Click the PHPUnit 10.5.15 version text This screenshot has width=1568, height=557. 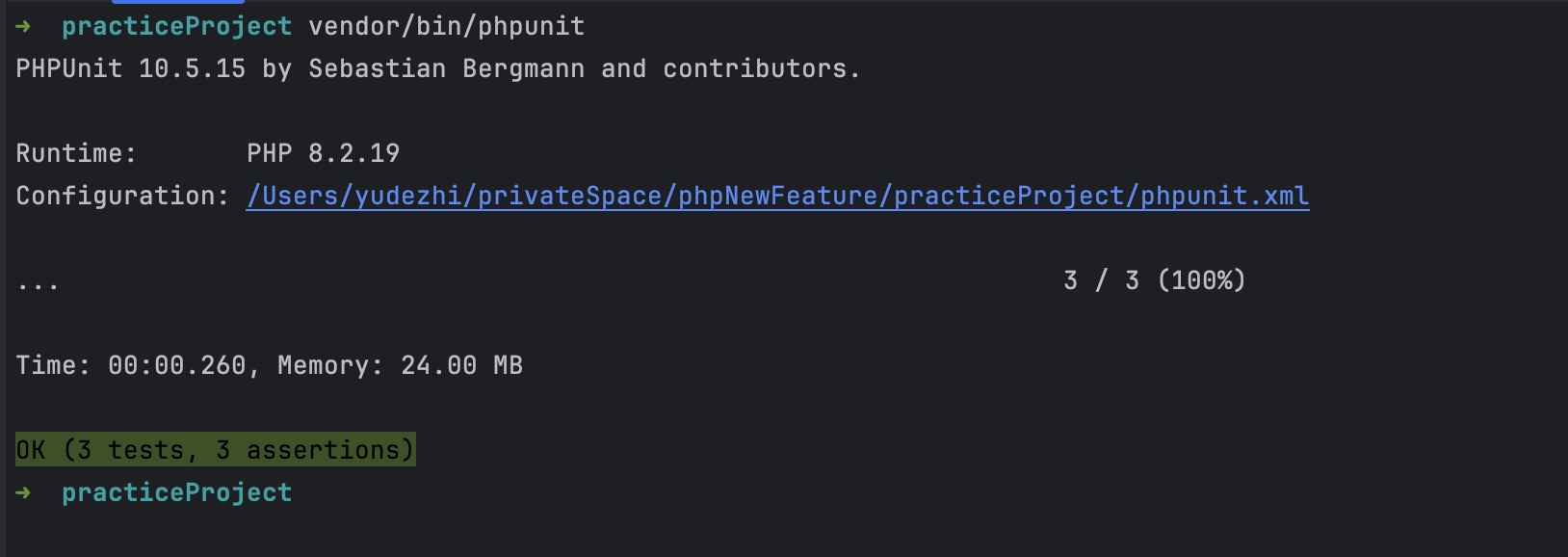[x=131, y=68]
